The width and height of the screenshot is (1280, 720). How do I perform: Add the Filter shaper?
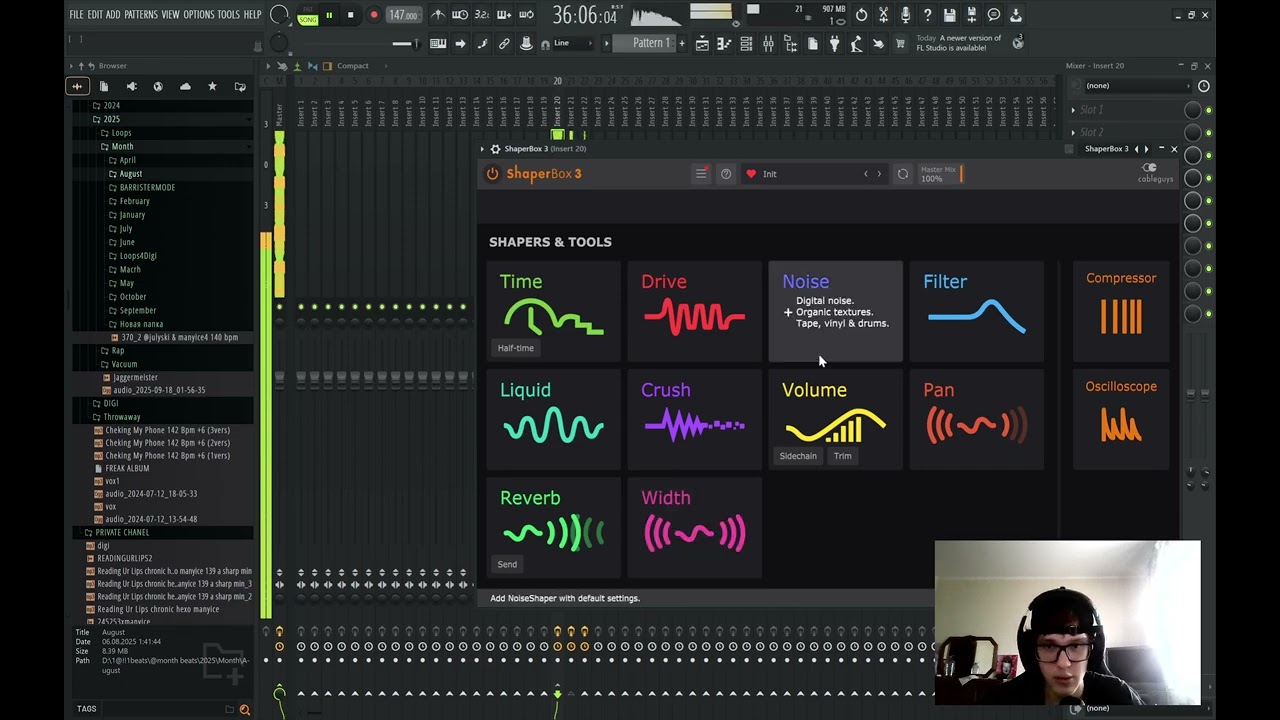(976, 310)
